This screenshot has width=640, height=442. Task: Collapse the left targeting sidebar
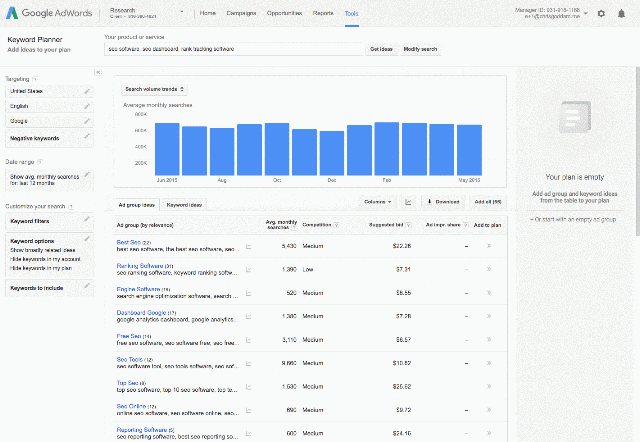pyautogui.click(x=98, y=72)
